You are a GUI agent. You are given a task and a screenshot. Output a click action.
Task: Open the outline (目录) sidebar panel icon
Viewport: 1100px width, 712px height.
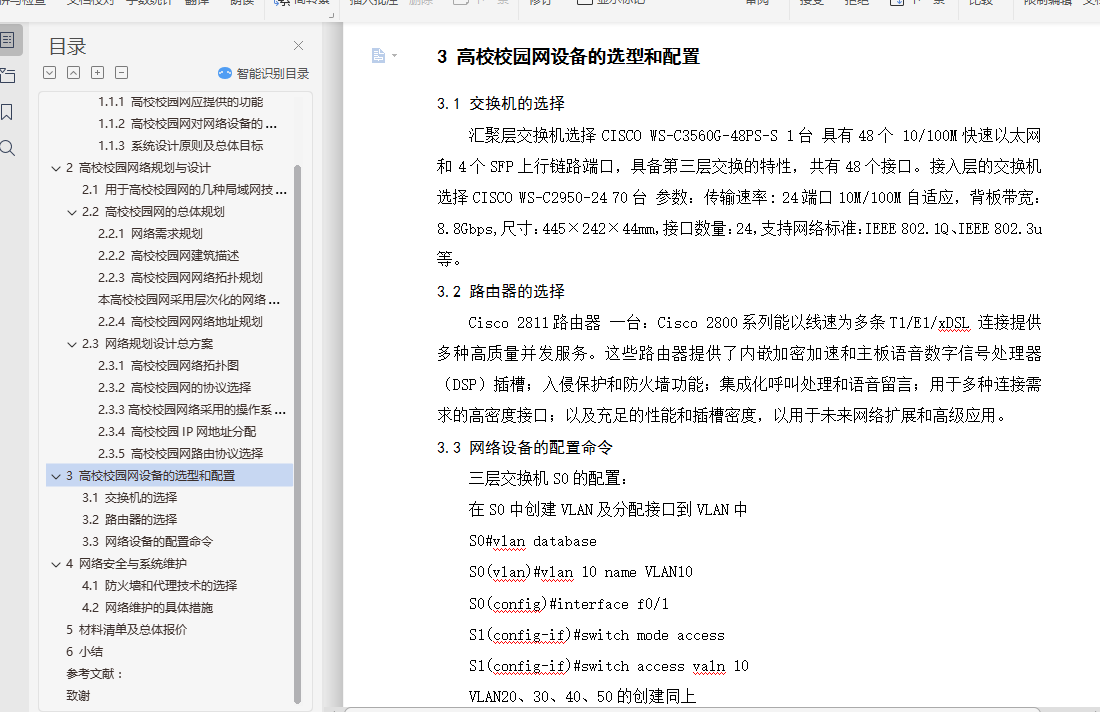(8, 40)
